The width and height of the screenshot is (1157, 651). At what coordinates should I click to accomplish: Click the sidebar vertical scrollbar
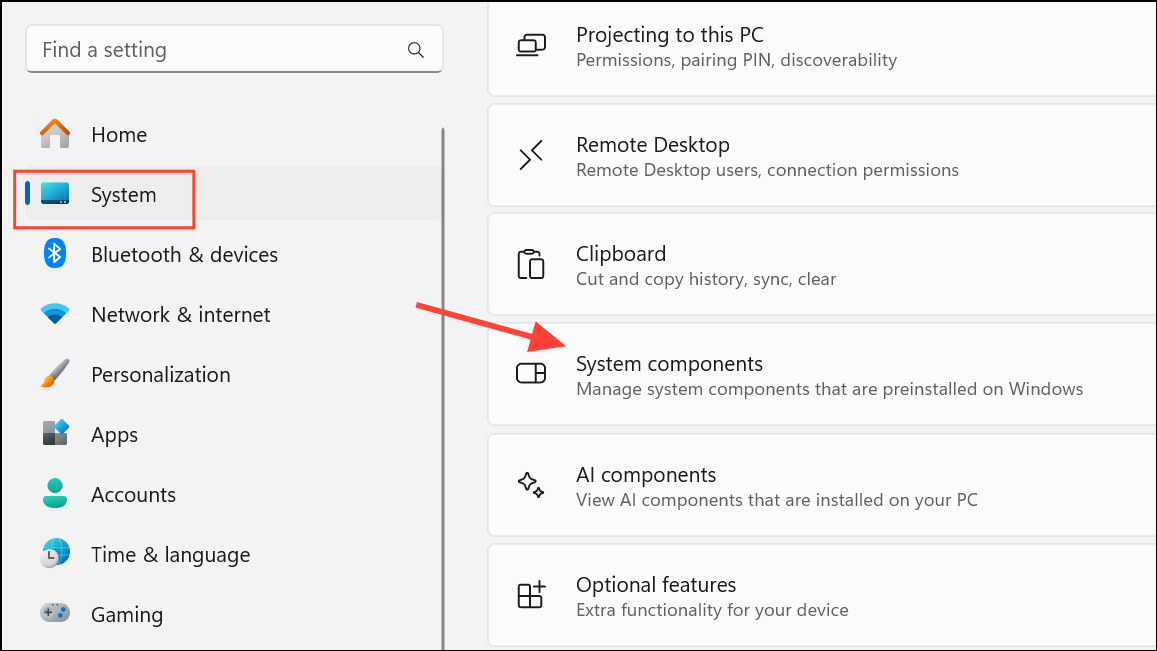click(x=443, y=388)
